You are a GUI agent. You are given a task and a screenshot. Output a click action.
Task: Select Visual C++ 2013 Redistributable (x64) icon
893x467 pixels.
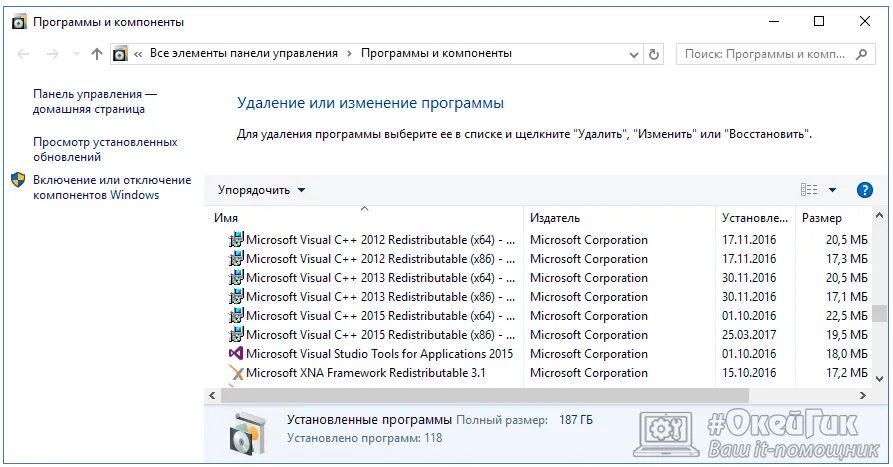click(236, 278)
